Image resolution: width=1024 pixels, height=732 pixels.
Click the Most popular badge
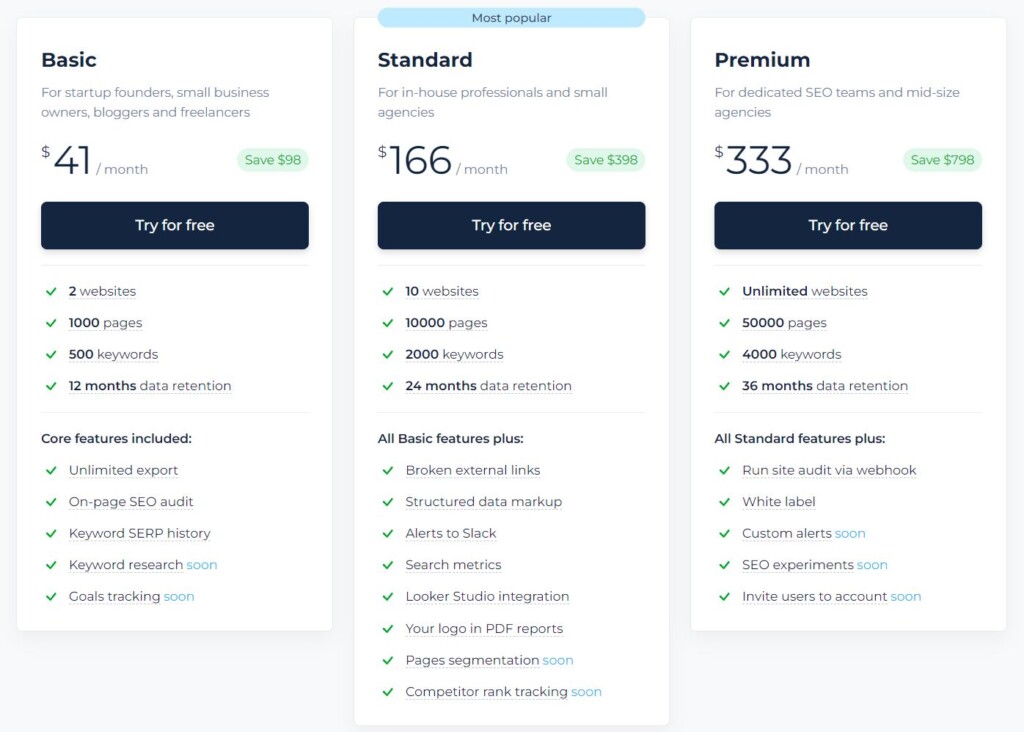tap(511, 18)
